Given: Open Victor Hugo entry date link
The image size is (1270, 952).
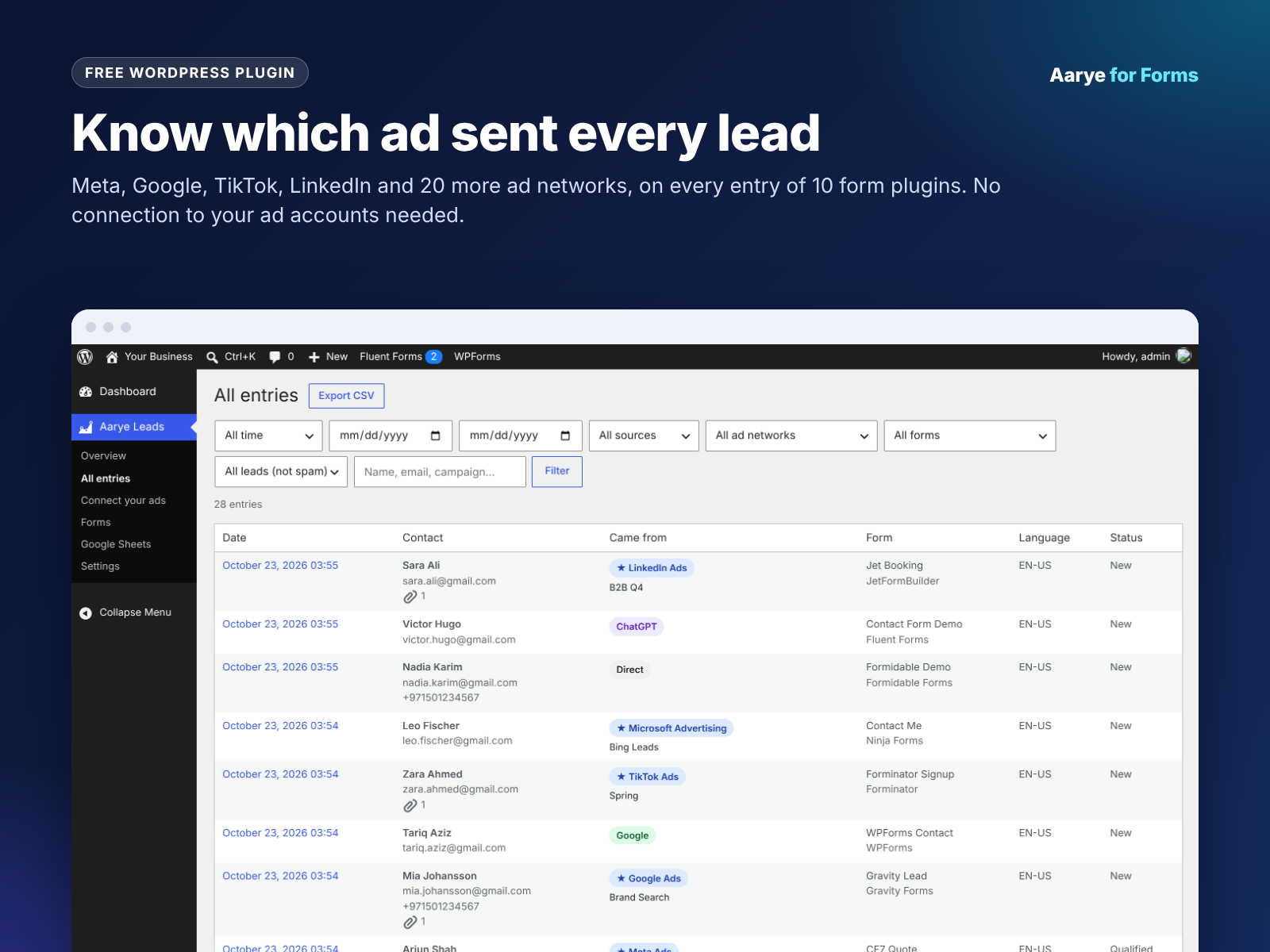Looking at the screenshot, I should pyautogui.click(x=280, y=624).
